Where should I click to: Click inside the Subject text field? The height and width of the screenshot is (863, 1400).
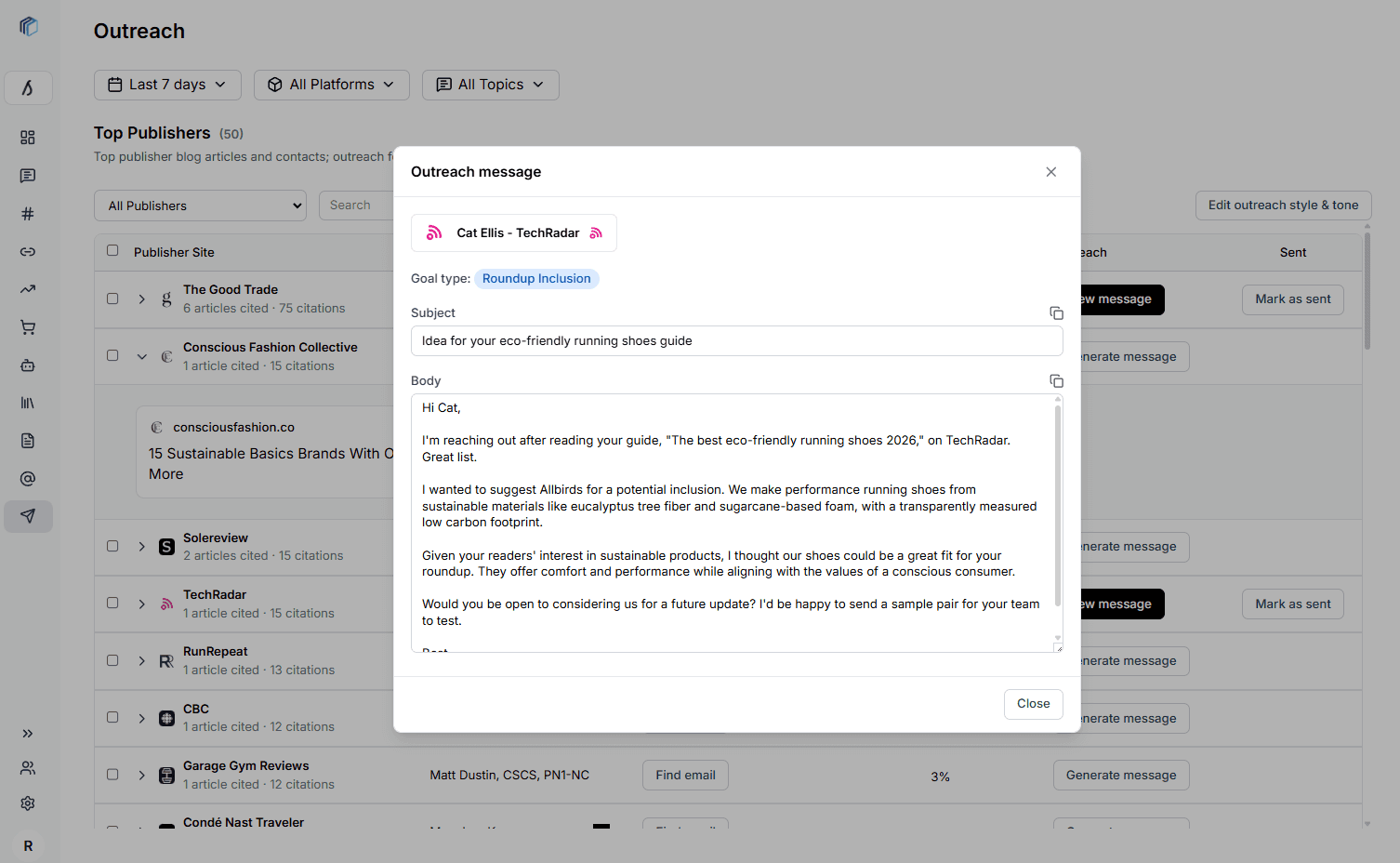(x=736, y=340)
